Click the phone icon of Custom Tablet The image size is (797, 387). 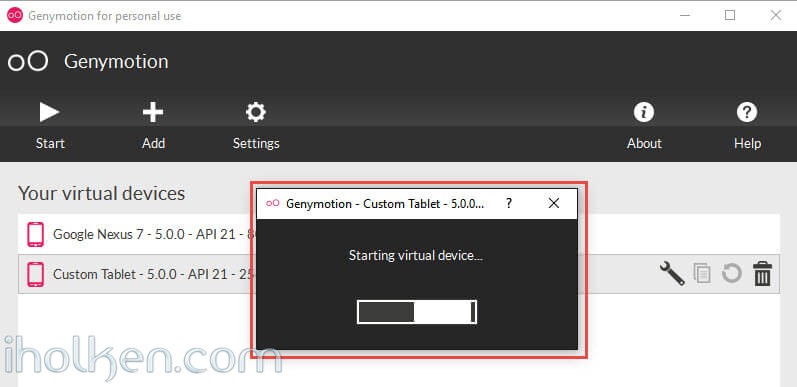[x=35, y=274]
